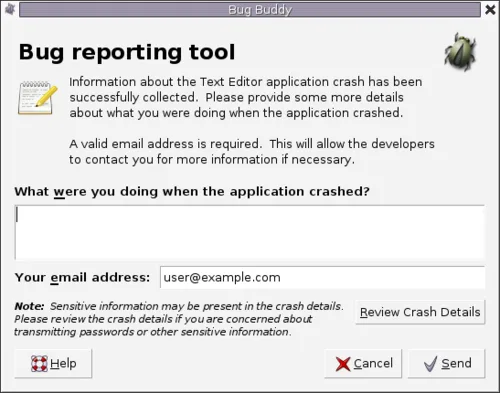The height and width of the screenshot is (393, 500).
Task: Click the email address field
Action: [322, 277]
